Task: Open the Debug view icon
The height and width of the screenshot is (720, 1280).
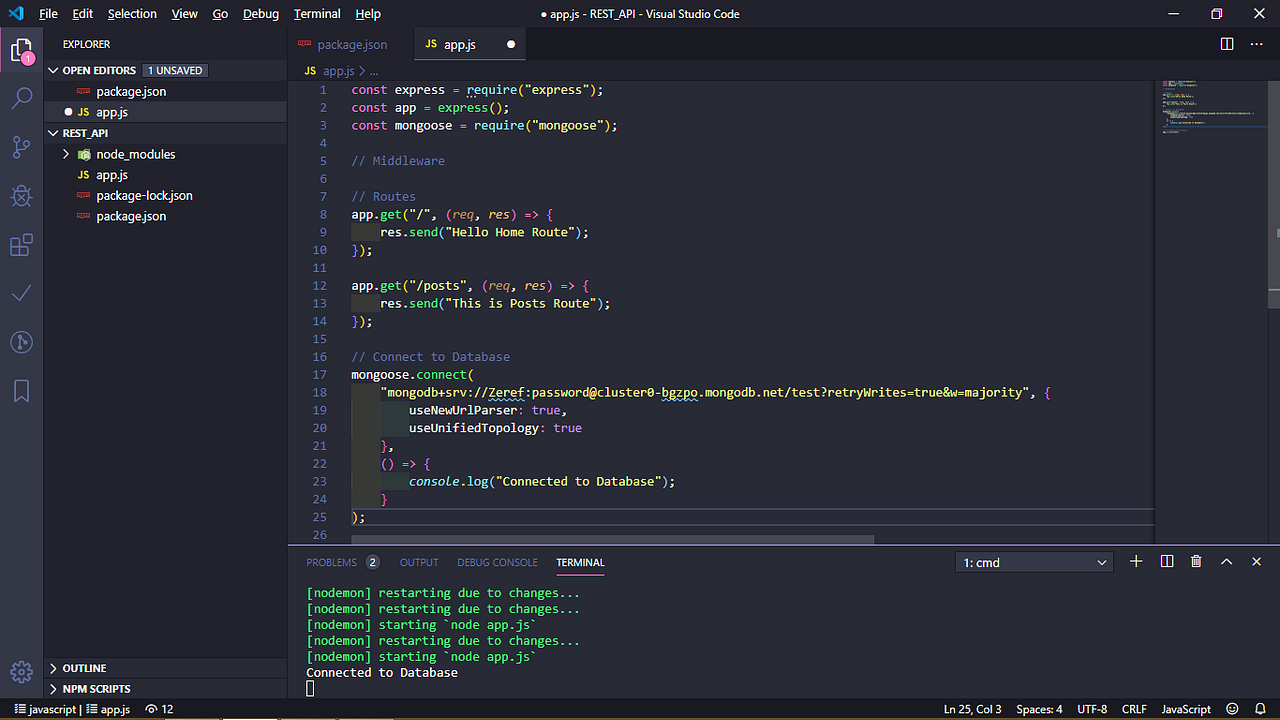Action: tap(21, 196)
